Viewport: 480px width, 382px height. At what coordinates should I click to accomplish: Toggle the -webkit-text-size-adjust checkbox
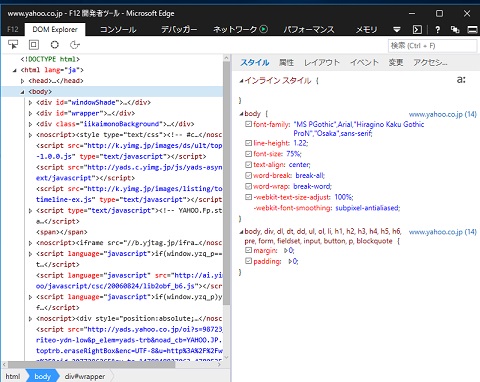(x=248, y=197)
